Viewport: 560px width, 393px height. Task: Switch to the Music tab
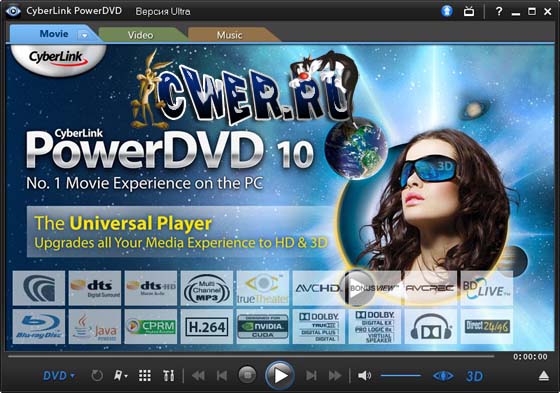point(229,35)
